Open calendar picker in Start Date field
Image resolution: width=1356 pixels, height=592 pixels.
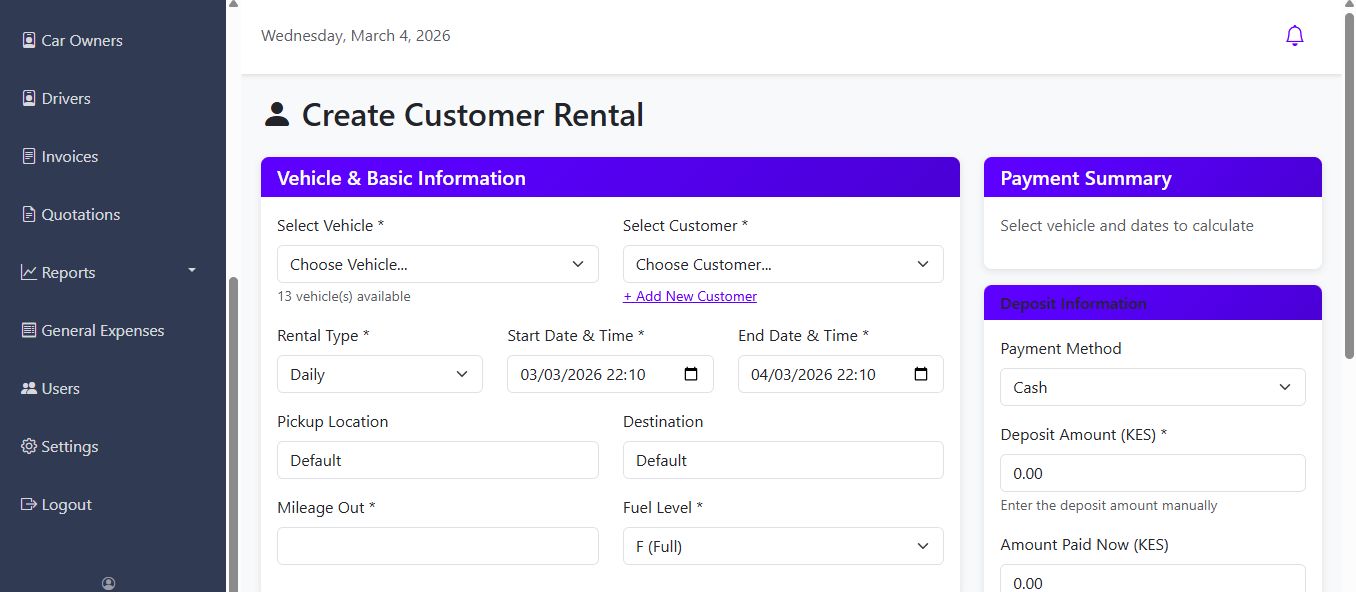tap(691, 374)
